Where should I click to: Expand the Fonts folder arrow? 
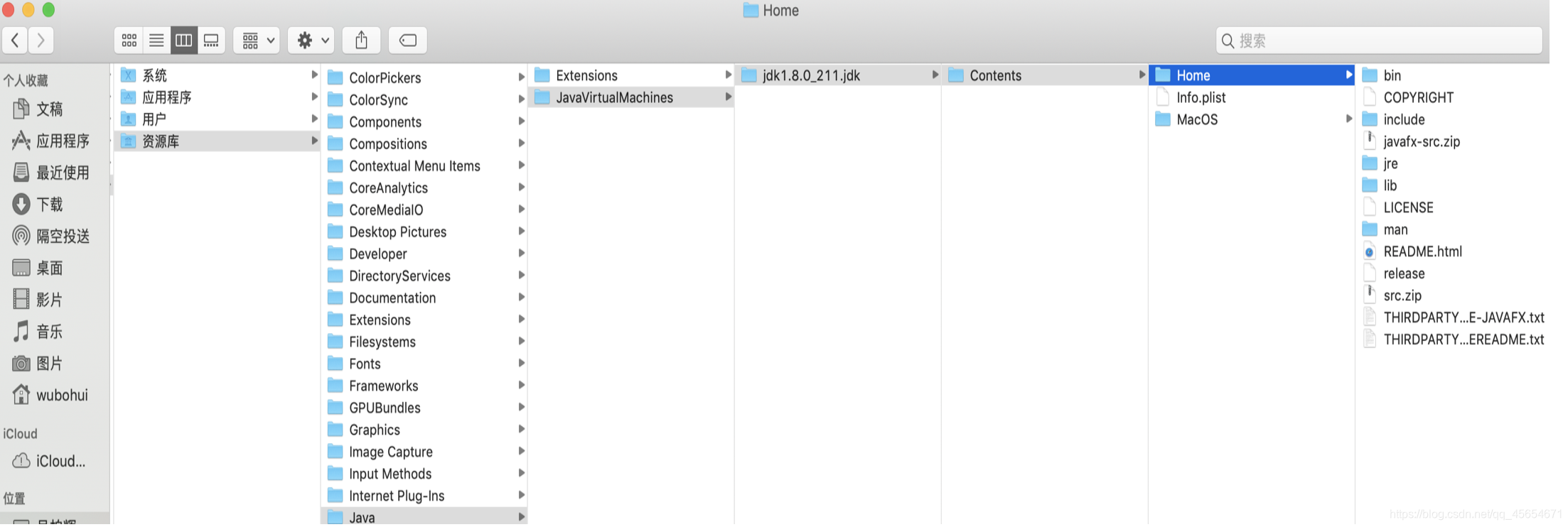522,364
